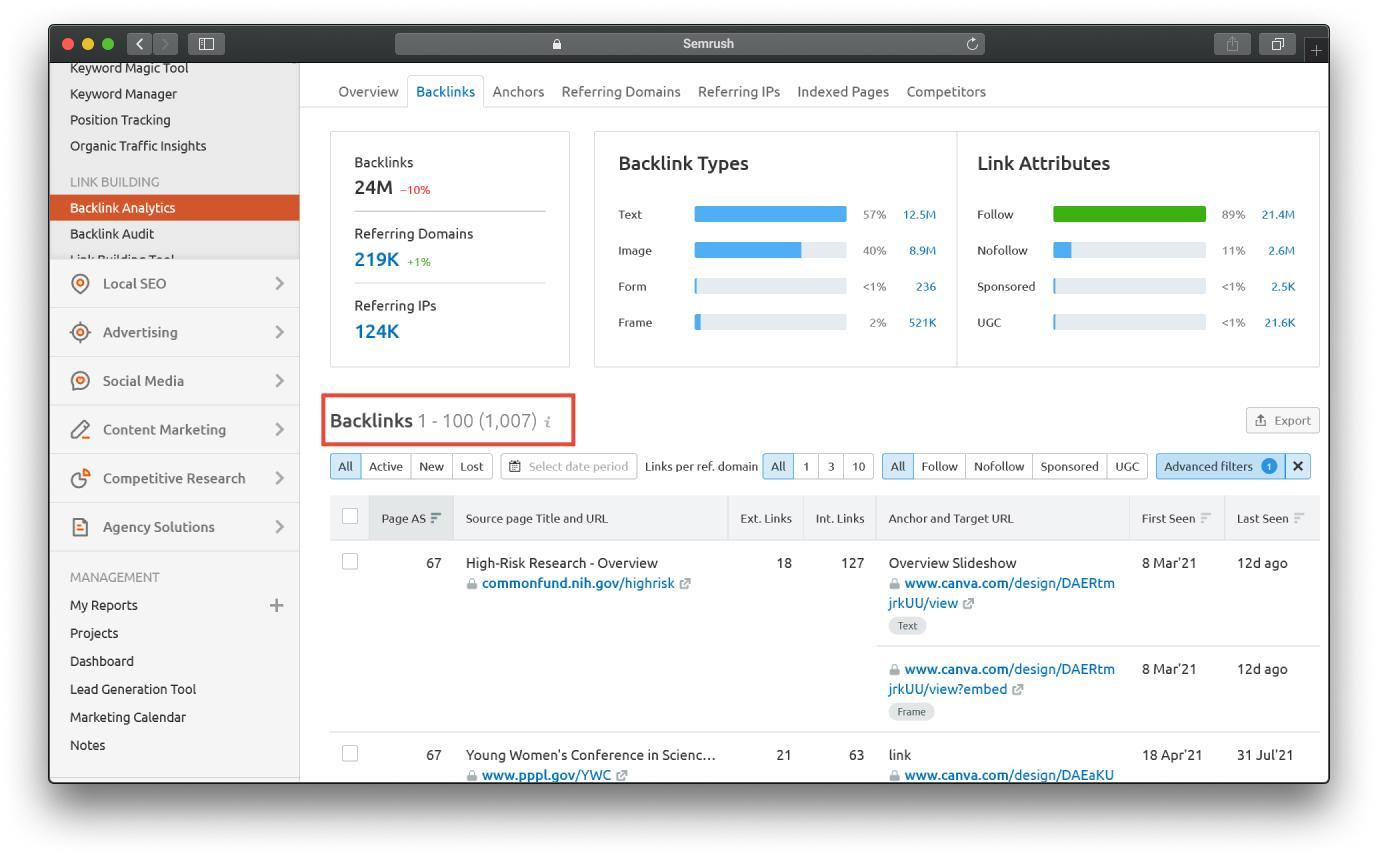Expand the Content Marketing chevron
This screenshot has width=1378, height=856.
(x=279, y=430)
